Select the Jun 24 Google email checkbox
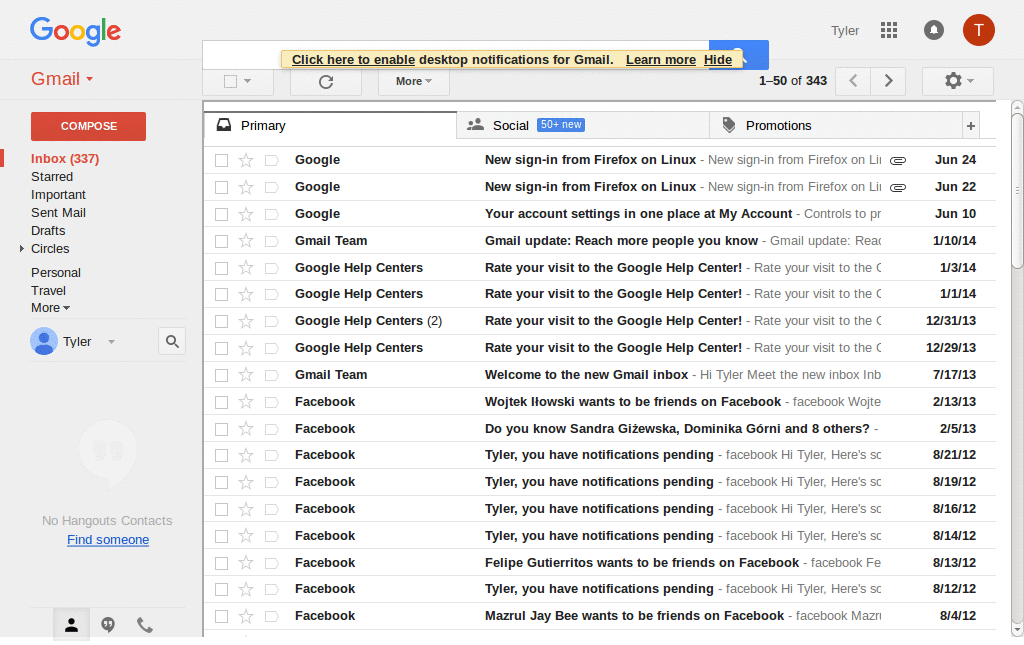This screenshot has height=645, width=1024. pyautogui.click(x=221, y=161)
